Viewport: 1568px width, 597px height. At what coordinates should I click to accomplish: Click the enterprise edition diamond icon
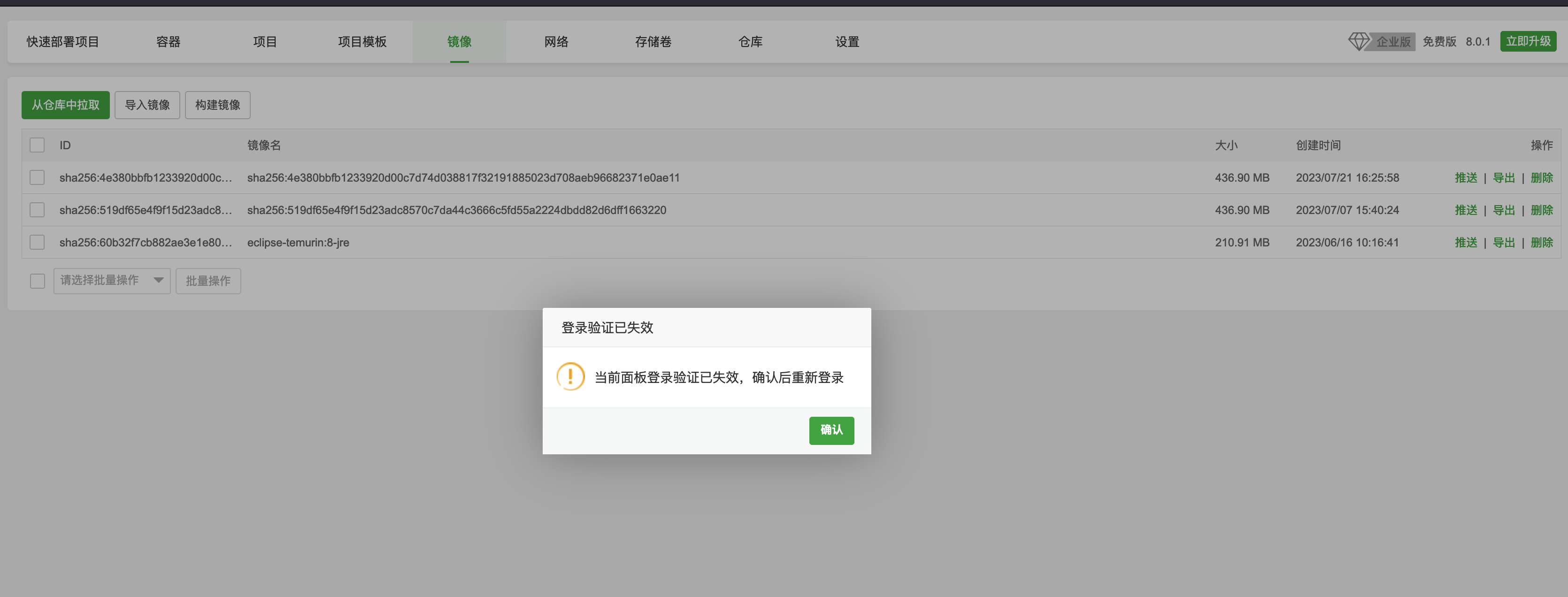pos(1358,41)
